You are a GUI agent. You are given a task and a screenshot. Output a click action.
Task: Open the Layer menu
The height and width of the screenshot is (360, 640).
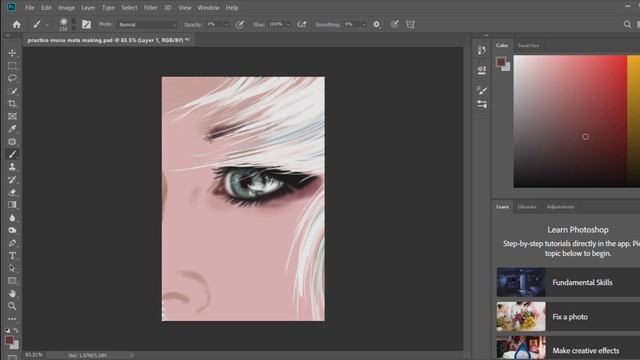pyautogui.click(x=88, y=8)
